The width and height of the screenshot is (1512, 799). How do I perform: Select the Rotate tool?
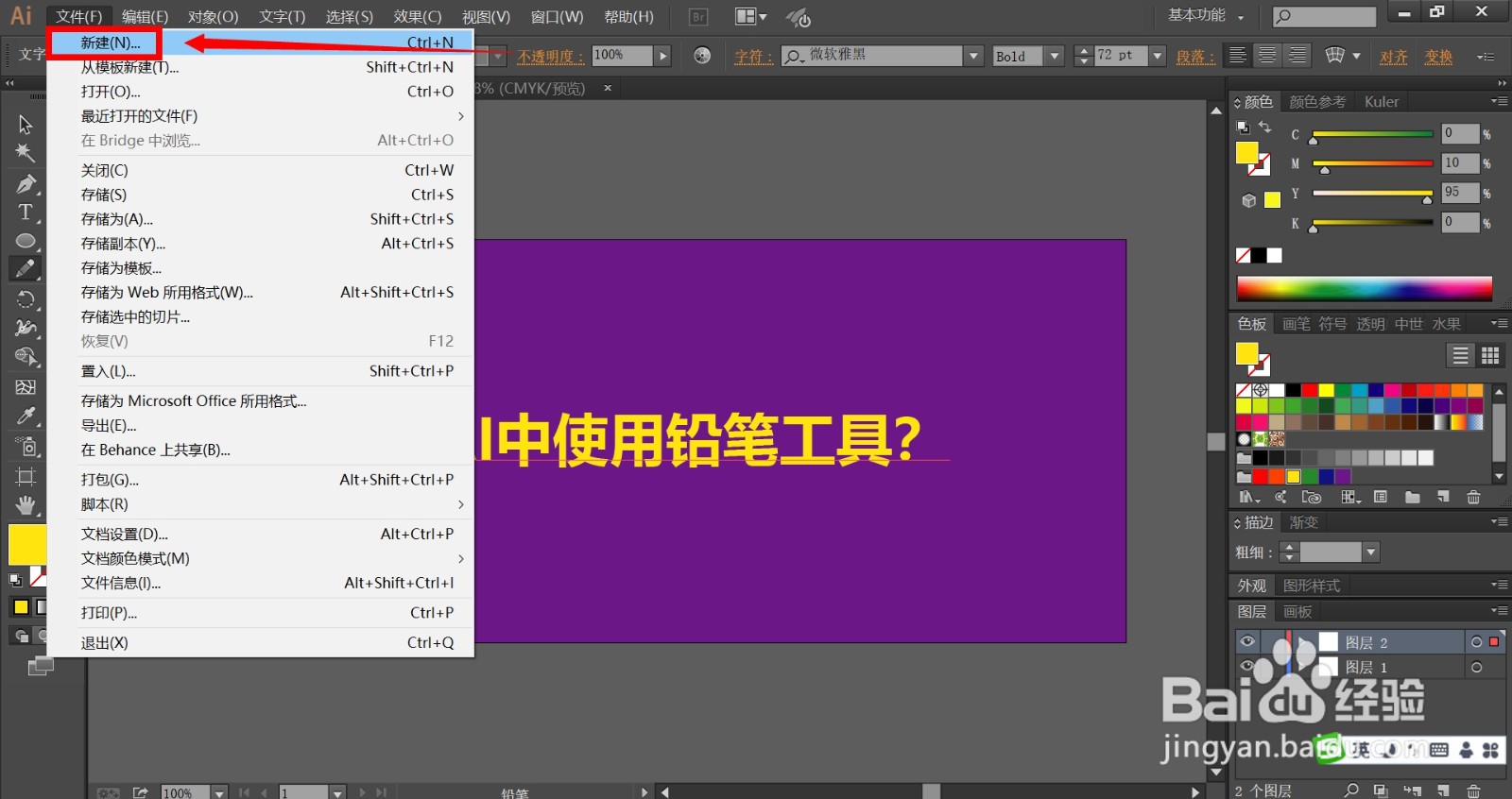[x=26, y=299]
